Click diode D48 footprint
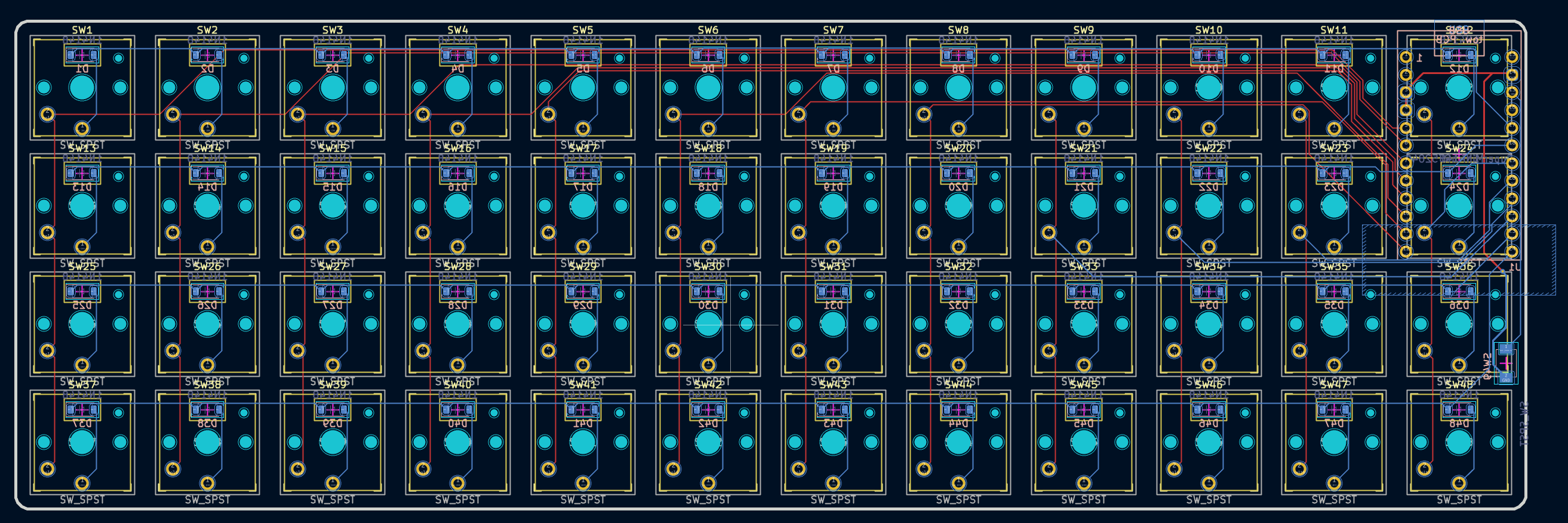 pos(1459,410)
